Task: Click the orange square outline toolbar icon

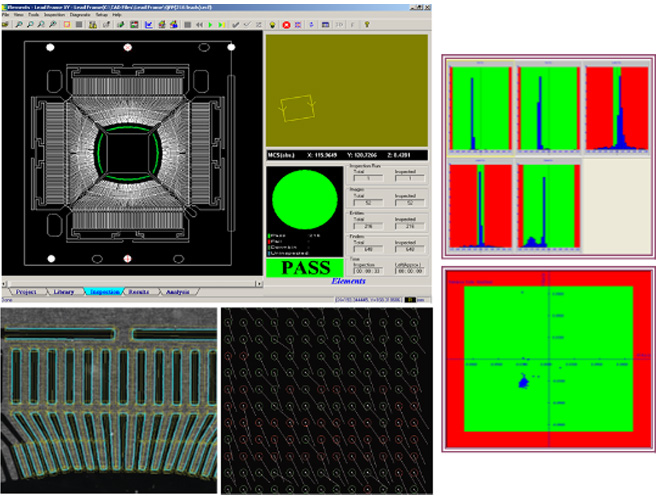Action: click(67, 25)
